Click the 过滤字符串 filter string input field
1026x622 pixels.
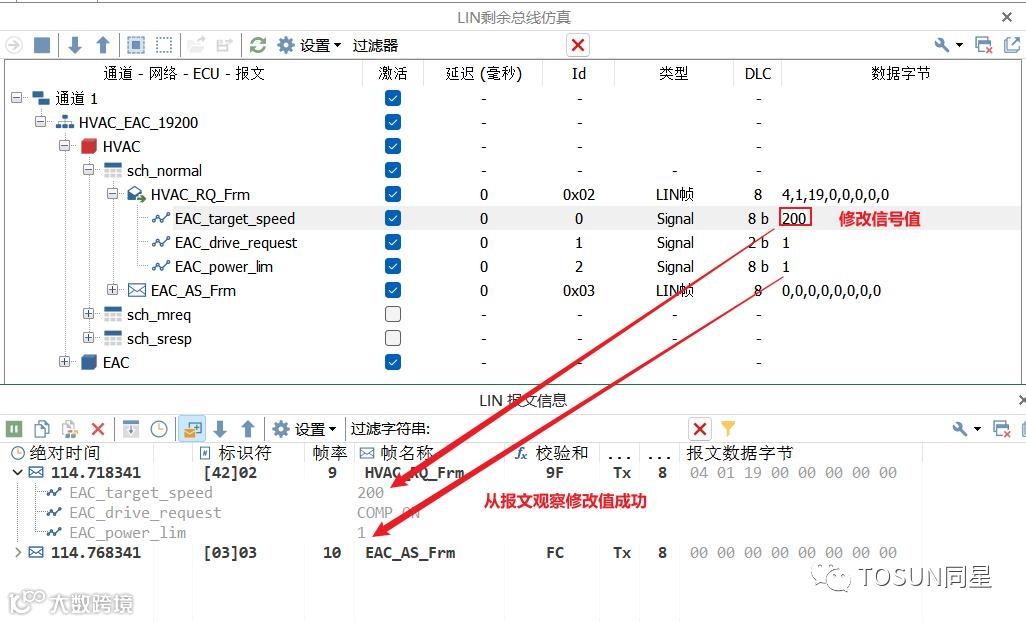coord(559,429)
